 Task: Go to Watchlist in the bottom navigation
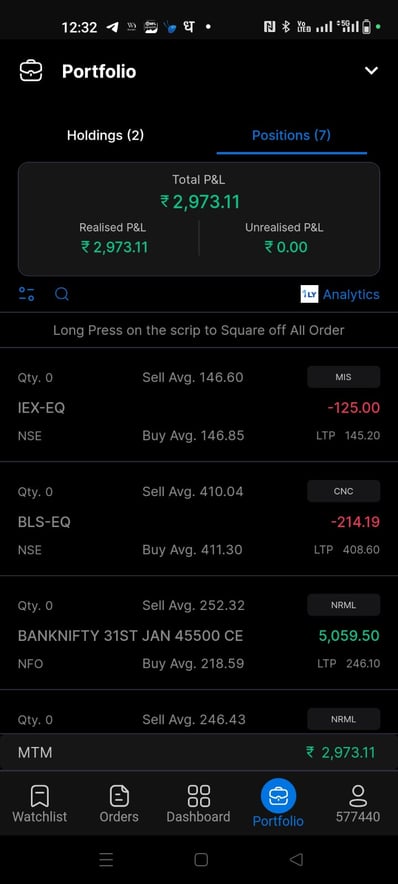pyautogui.click(x=39, y=804)
